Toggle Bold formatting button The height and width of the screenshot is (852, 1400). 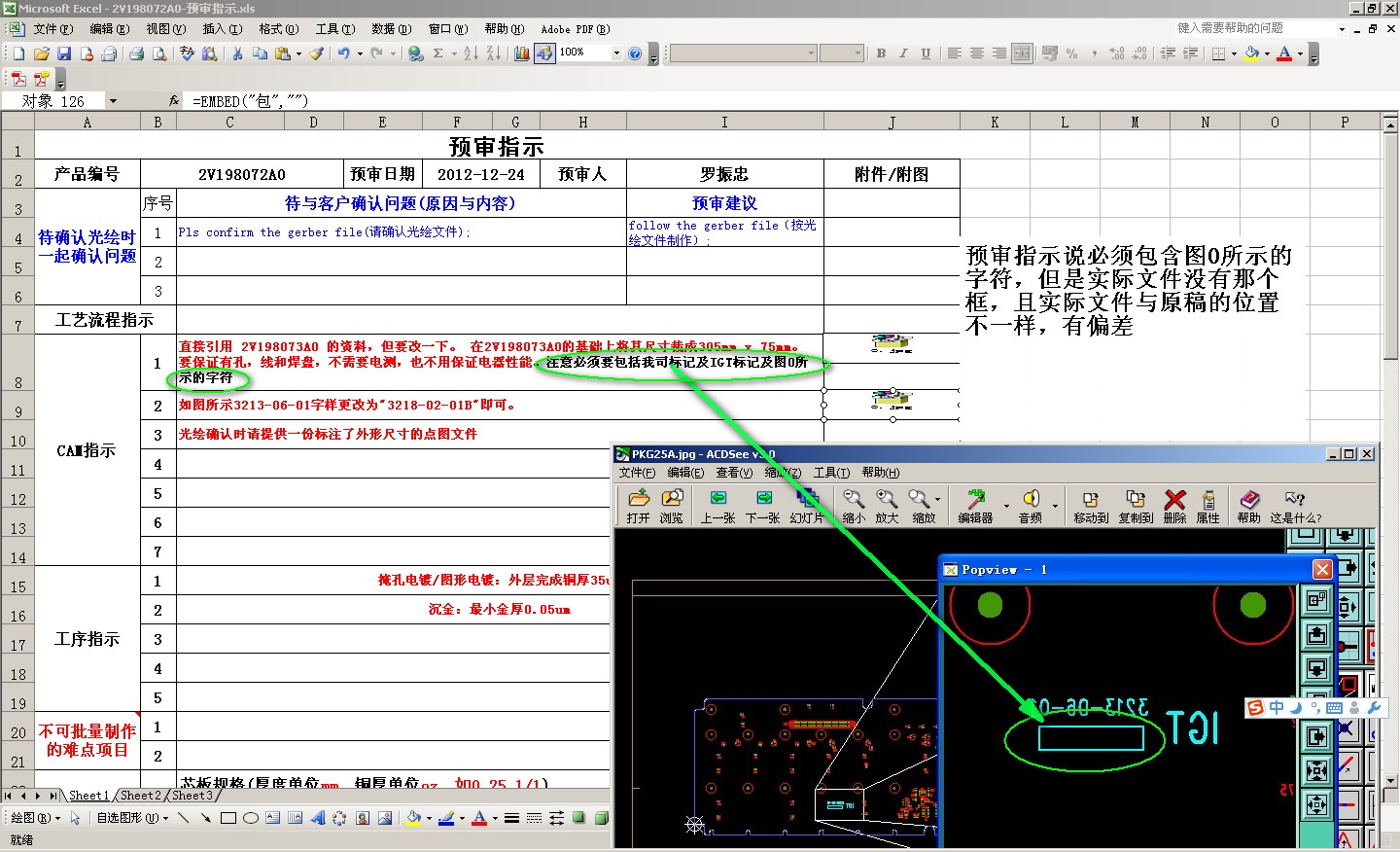pos(881,53)
